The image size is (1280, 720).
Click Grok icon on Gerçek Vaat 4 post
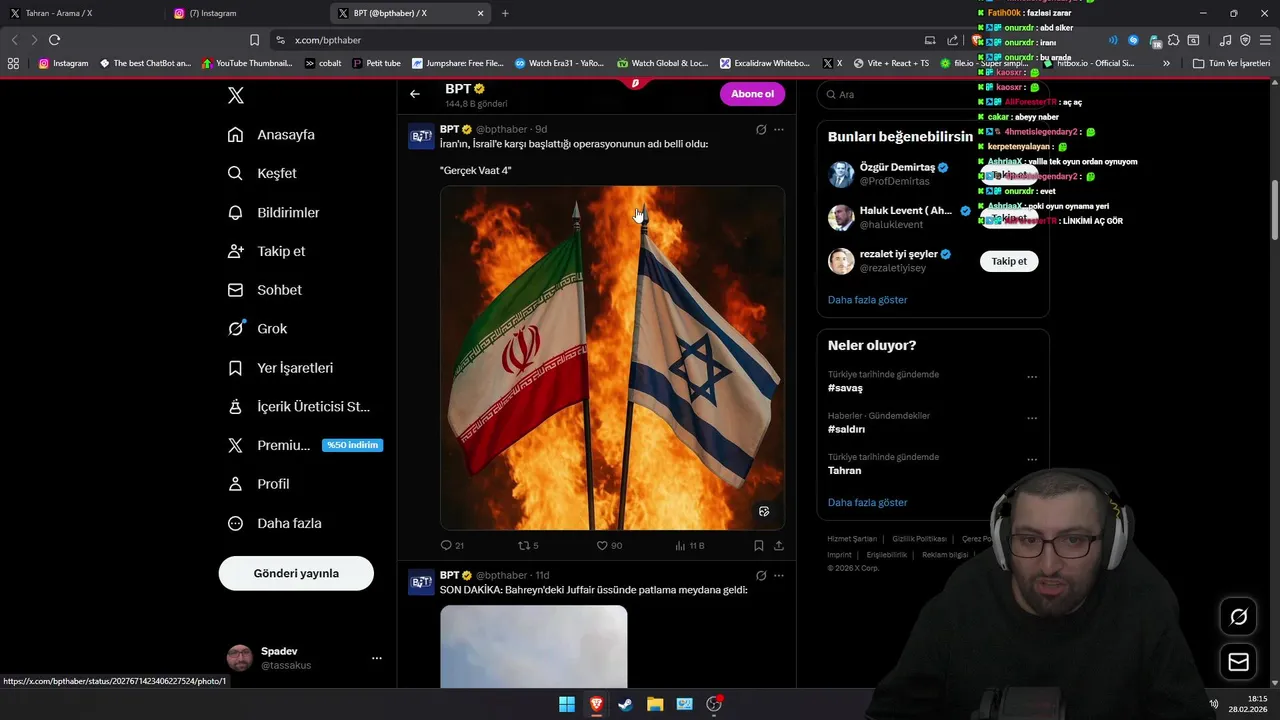pos(761,129)
